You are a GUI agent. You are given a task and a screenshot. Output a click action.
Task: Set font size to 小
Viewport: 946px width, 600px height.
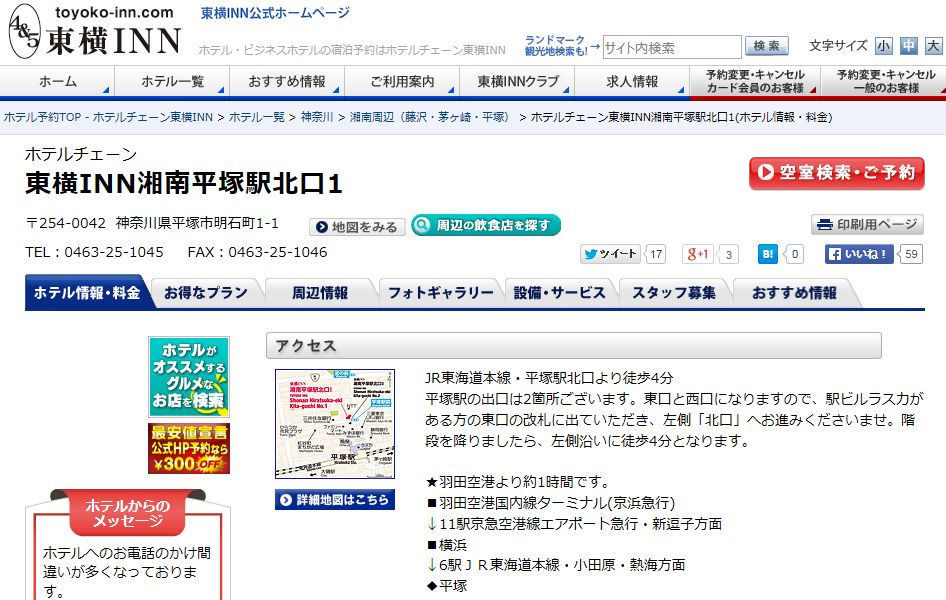click(x=884, y=46)
